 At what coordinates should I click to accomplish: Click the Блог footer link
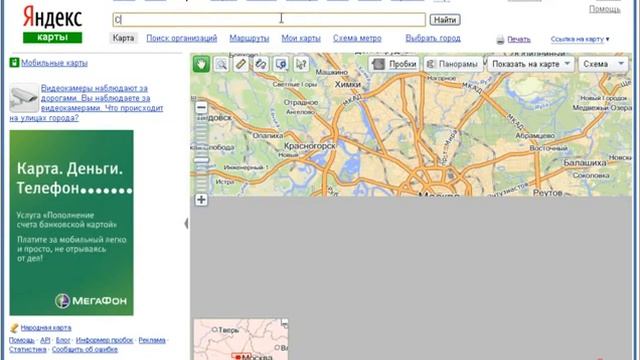tap(63, 340)
